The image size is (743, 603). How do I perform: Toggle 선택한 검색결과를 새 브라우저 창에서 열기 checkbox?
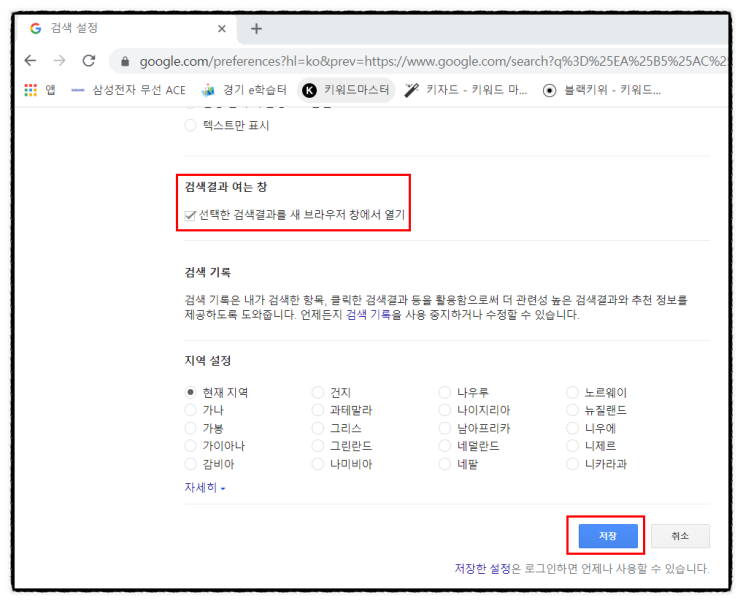[190, 216]
